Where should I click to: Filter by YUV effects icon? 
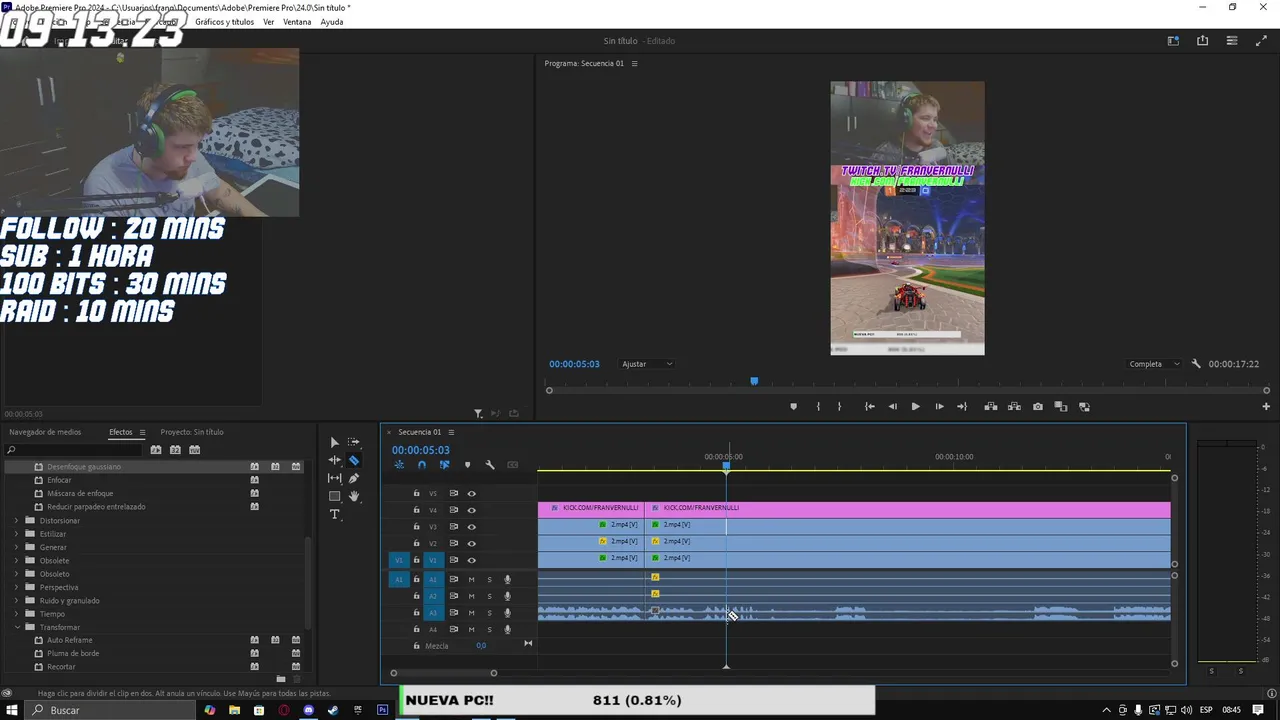pos(195,450)
